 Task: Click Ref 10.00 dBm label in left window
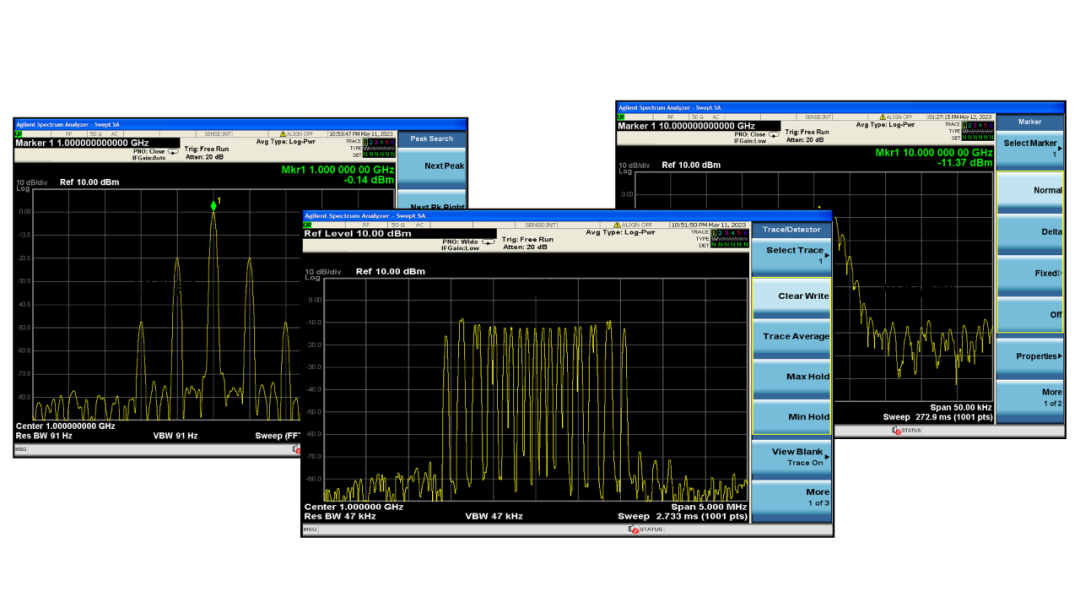[90, 182]
